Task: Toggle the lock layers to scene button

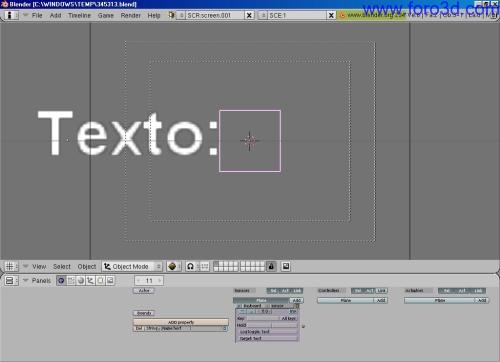Action: (271, 266)
